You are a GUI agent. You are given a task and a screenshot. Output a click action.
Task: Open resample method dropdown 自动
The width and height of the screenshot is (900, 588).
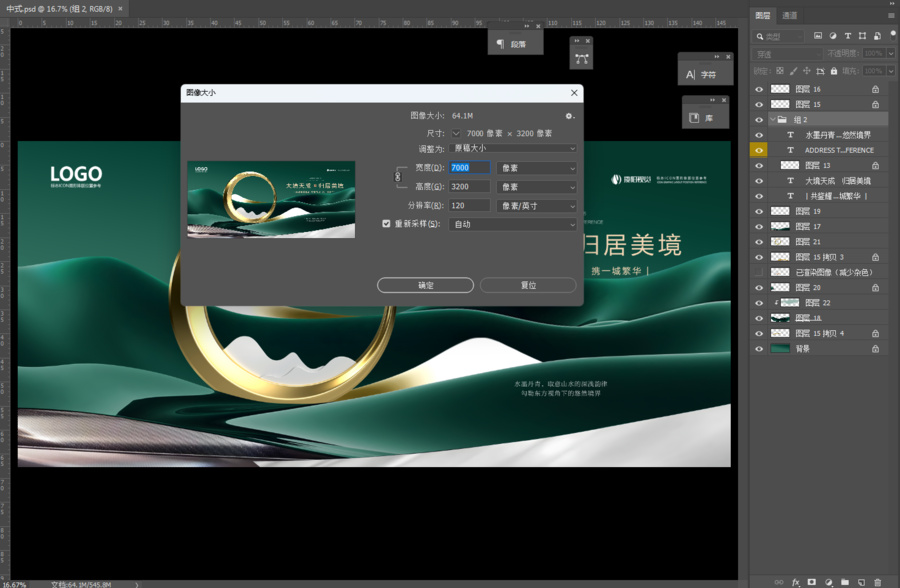[513, 224]
